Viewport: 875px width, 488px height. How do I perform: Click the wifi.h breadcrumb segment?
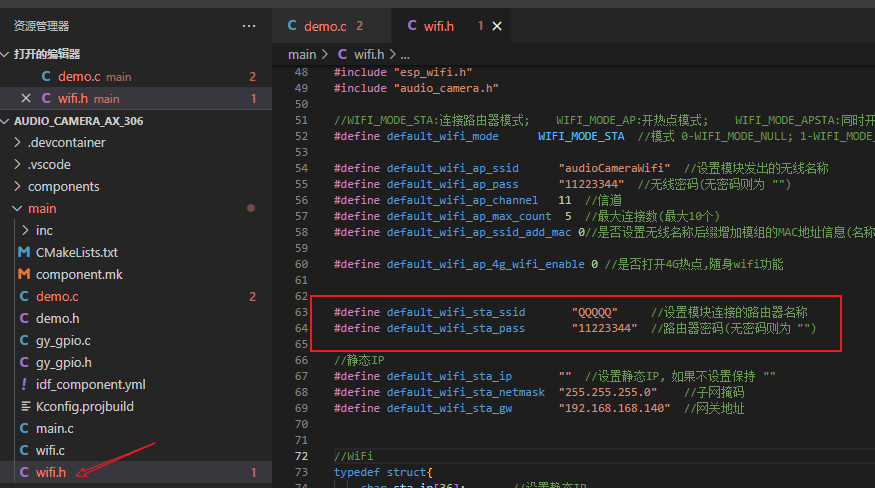(369, 55)
